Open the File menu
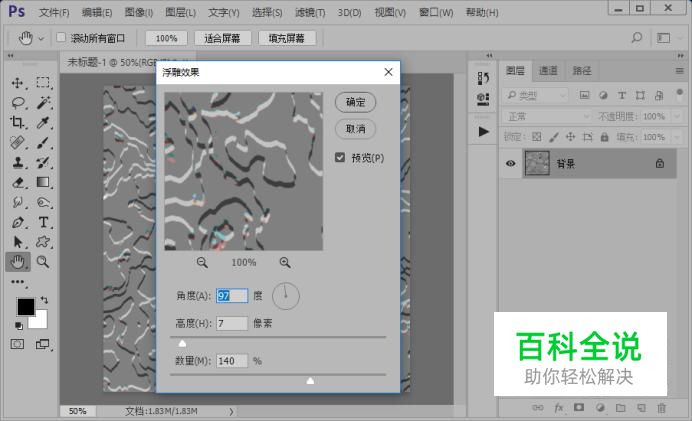Image resolution: width=692 pixels, height=421 pixels. (54, 12)
